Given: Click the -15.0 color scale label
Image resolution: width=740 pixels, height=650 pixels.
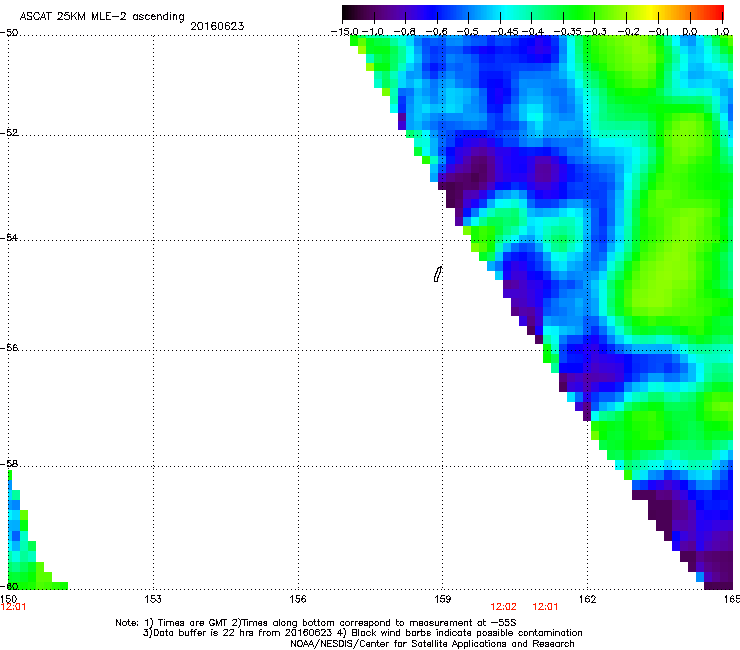Looking at the screenshot, I should [345, 32].
